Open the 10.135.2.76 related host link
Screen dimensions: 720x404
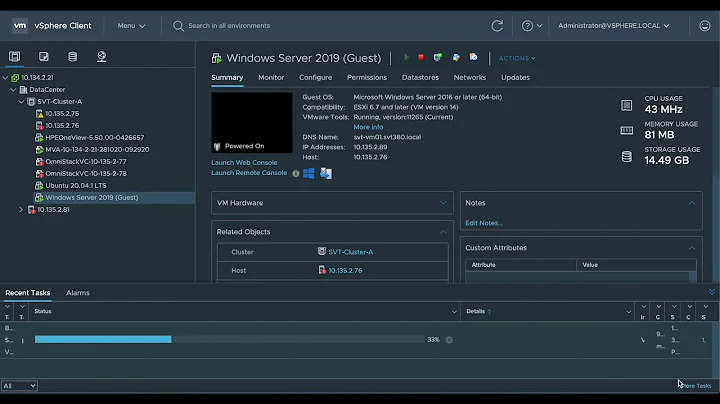[345, 271]
